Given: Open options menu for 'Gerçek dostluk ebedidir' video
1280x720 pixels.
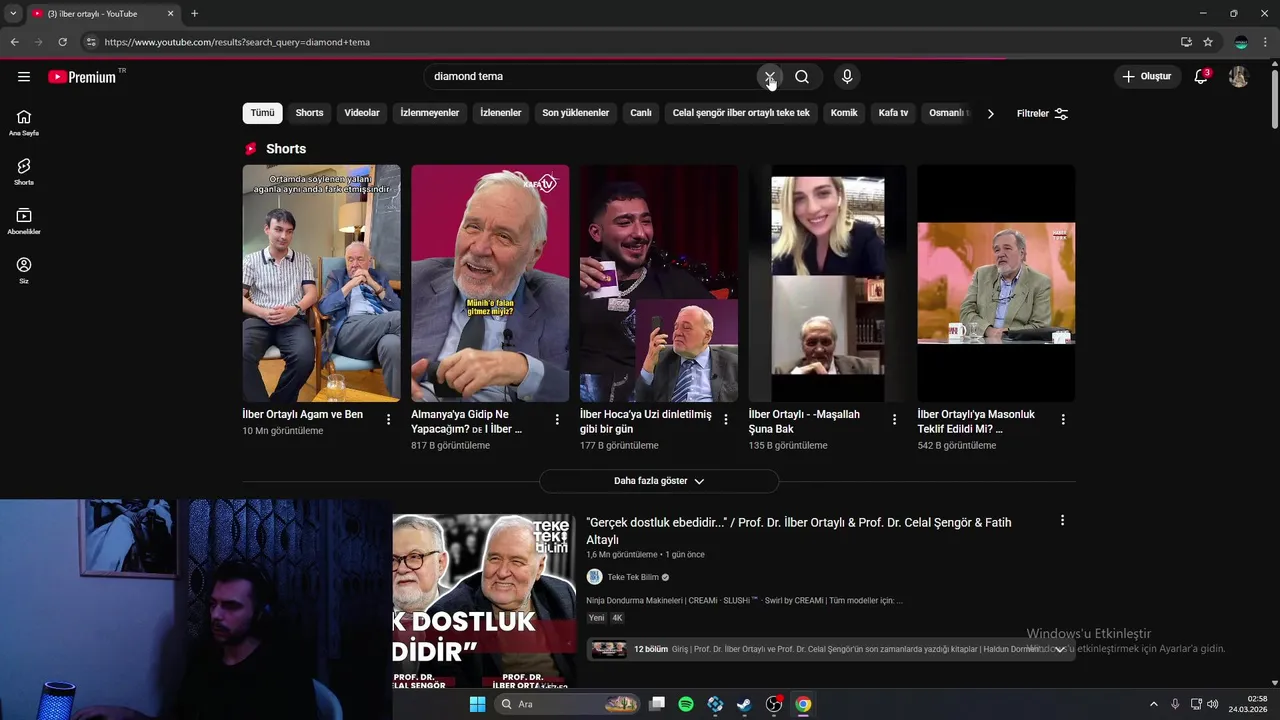Looking at the screenshot, I should (x=1062, y=521).
